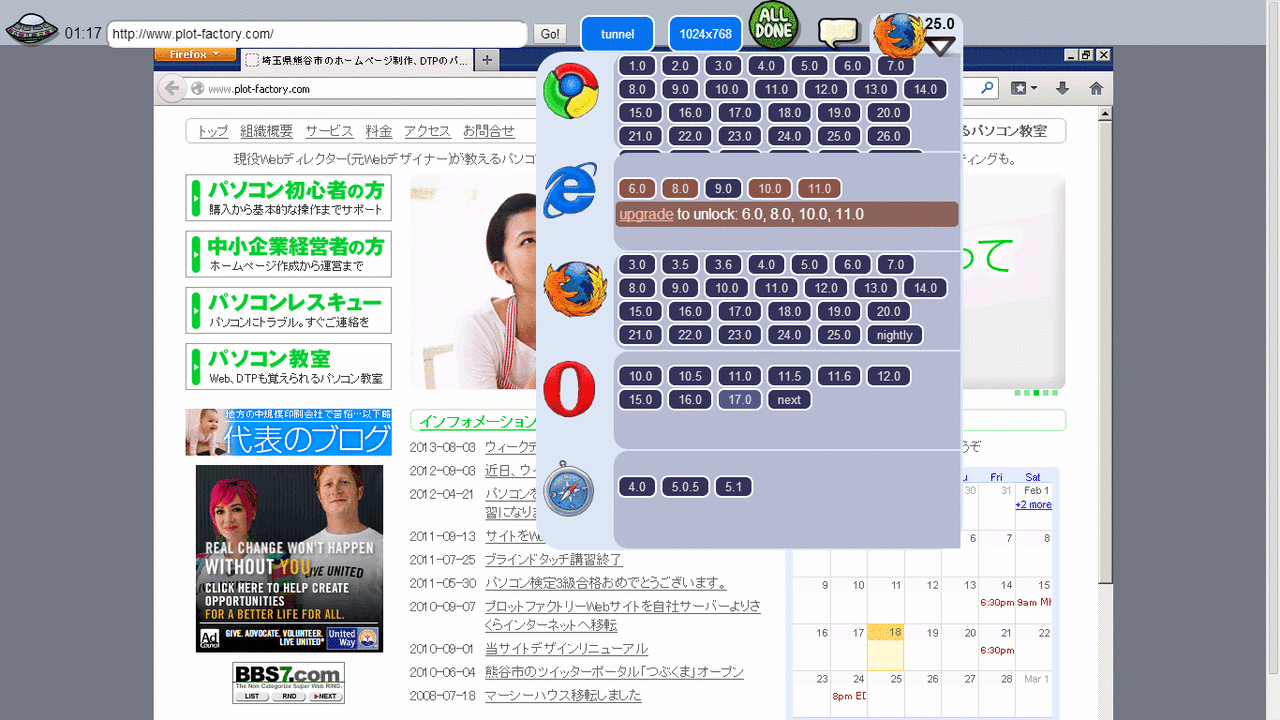This screenshot has width=1280, height=720.
Task: Choose Chrome version 14.0
Action: click(925, 89)
